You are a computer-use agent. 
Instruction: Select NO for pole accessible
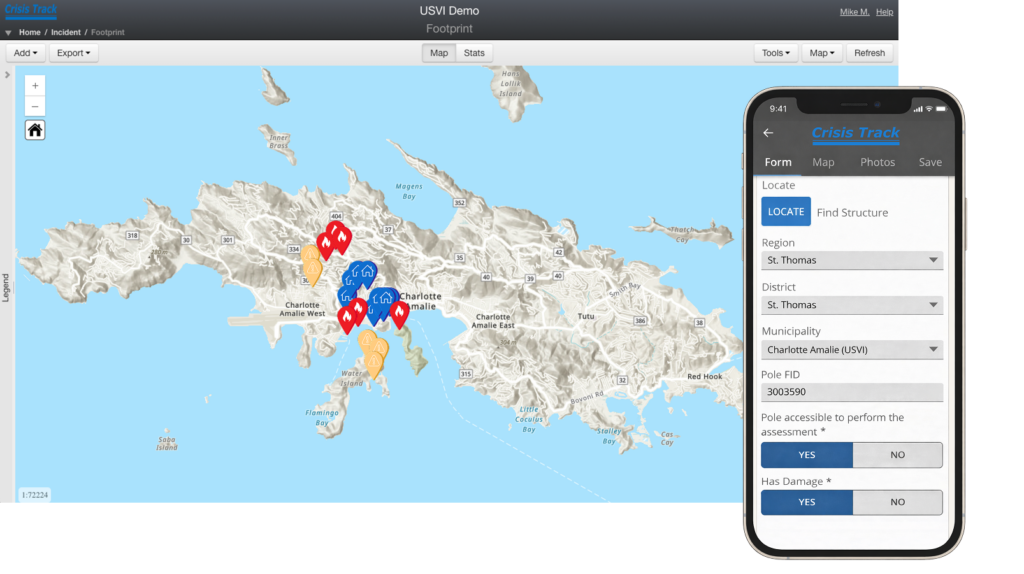pos(897,455)
